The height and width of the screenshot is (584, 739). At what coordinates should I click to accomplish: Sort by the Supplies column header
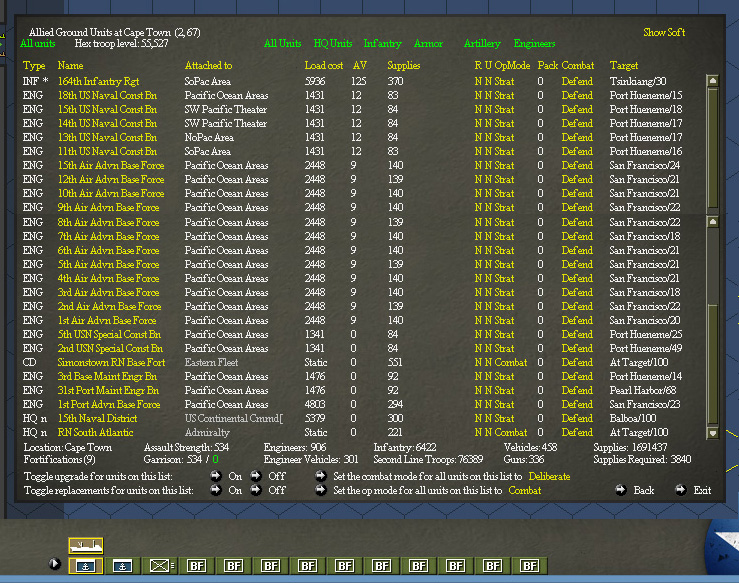coord(403,66)
